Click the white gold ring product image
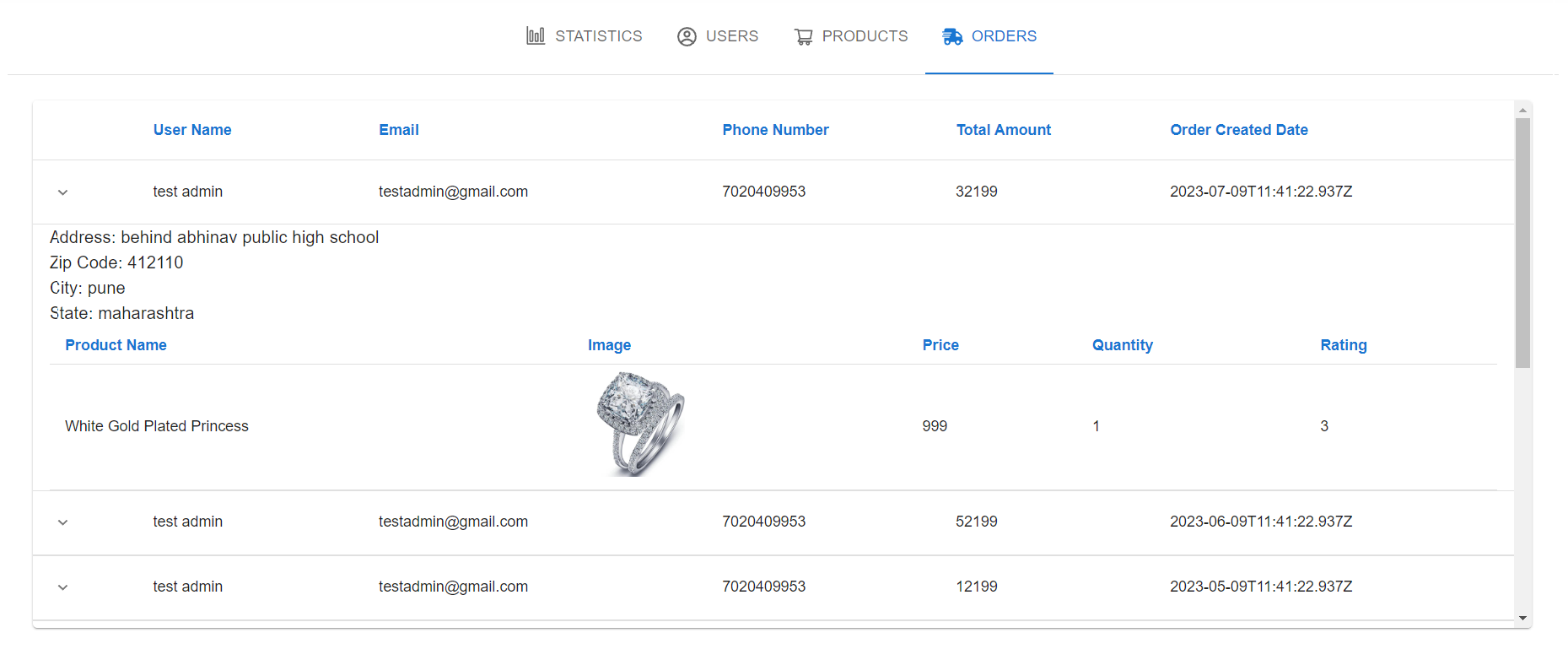 coord(640,425)
